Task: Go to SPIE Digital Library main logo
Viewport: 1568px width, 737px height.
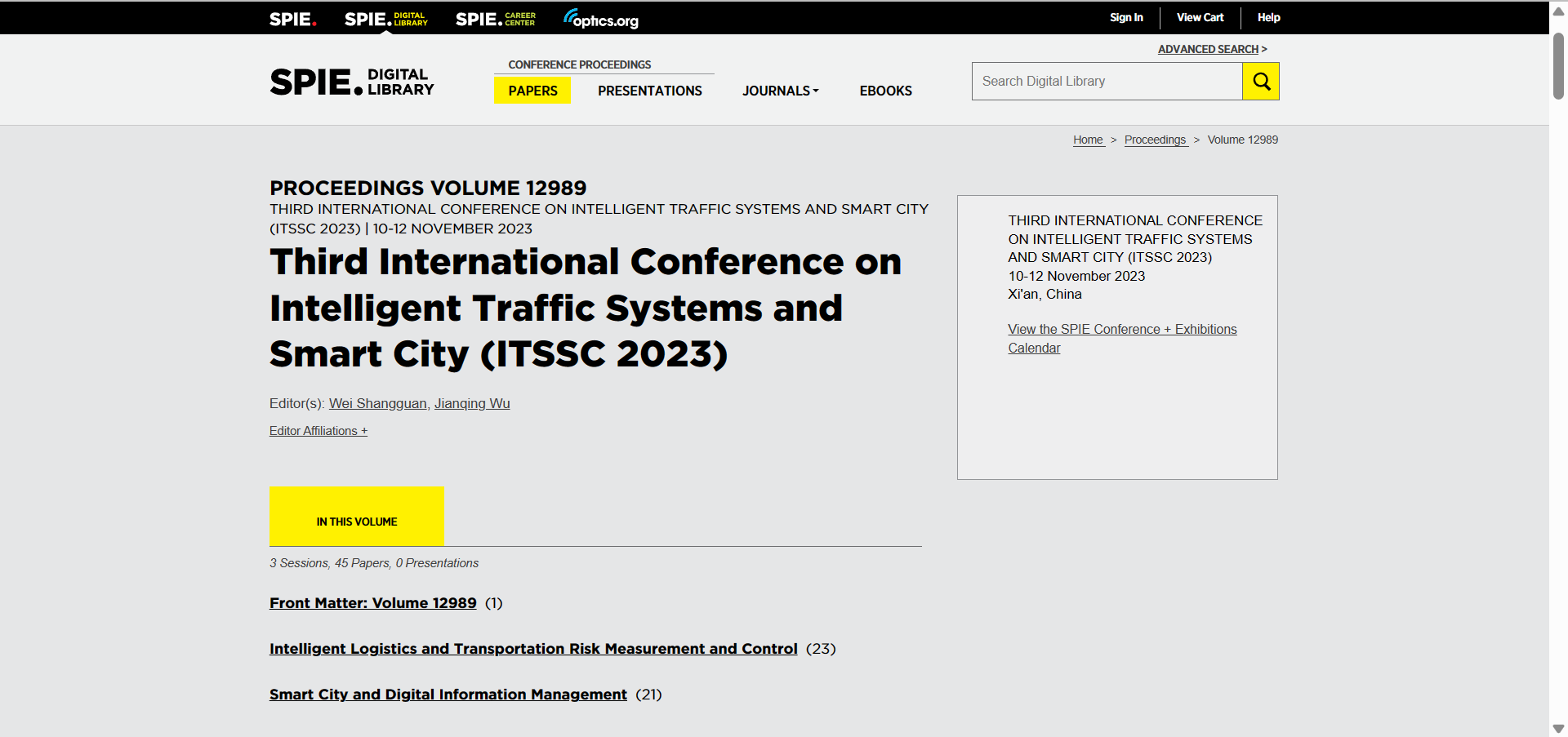Action: (352, 82)
